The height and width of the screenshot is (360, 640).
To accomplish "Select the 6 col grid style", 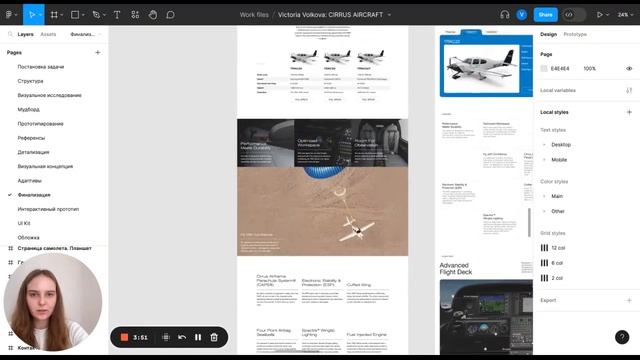I will (557, 263).
